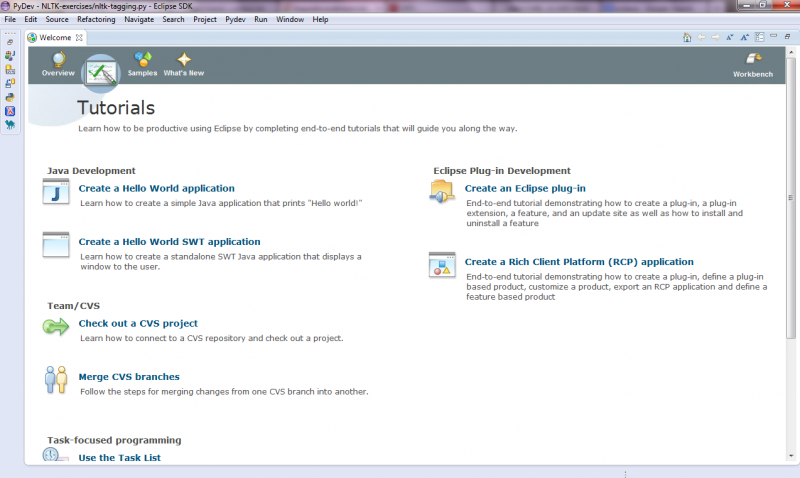Open Create a Hello World application tutorial
Viewport: 800px width, 478px height.
(156, 188)
